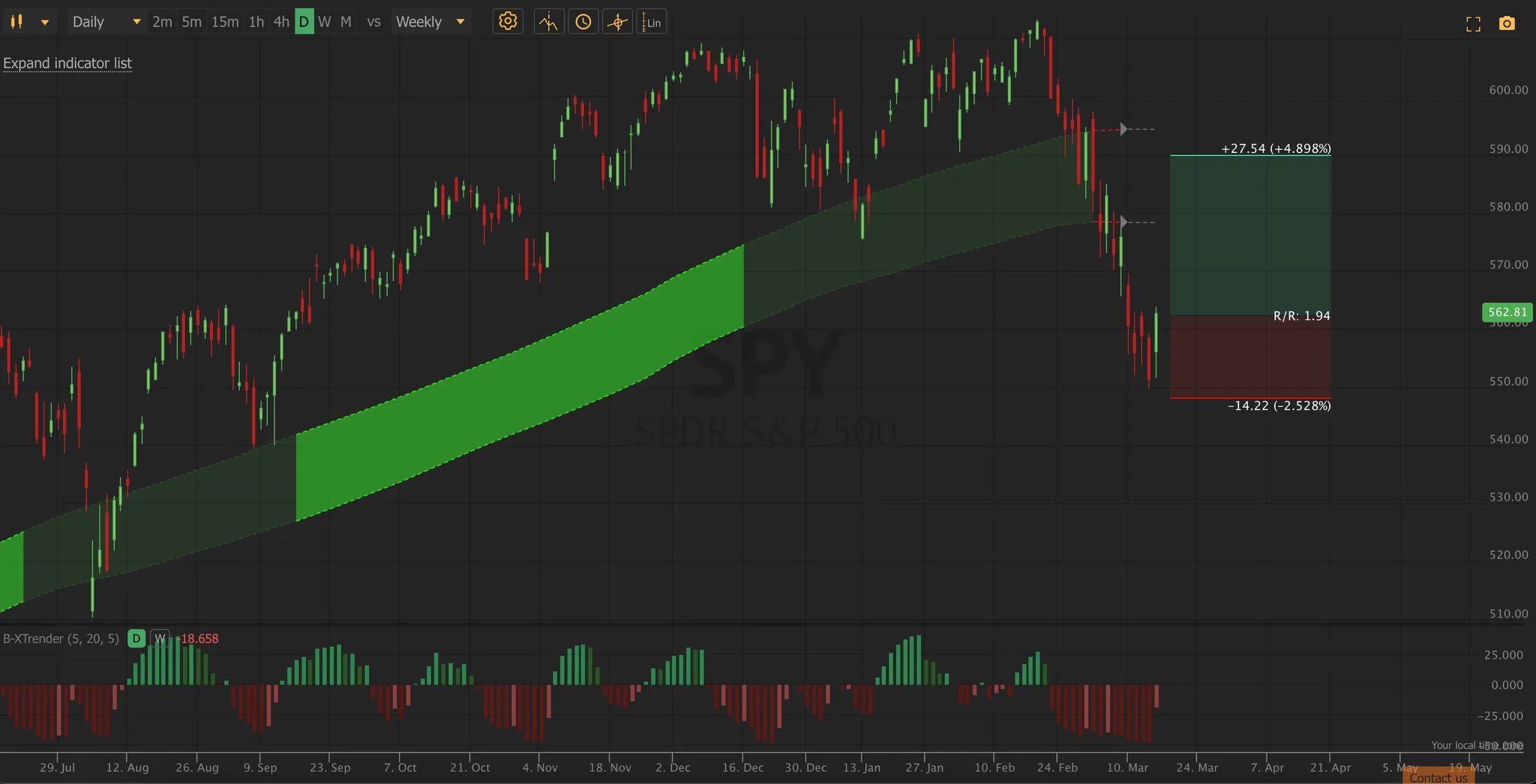The height and width of the screenshot is (784, 1536).
Task: Click the 29. Jul date label
Action: coord(57,768)
